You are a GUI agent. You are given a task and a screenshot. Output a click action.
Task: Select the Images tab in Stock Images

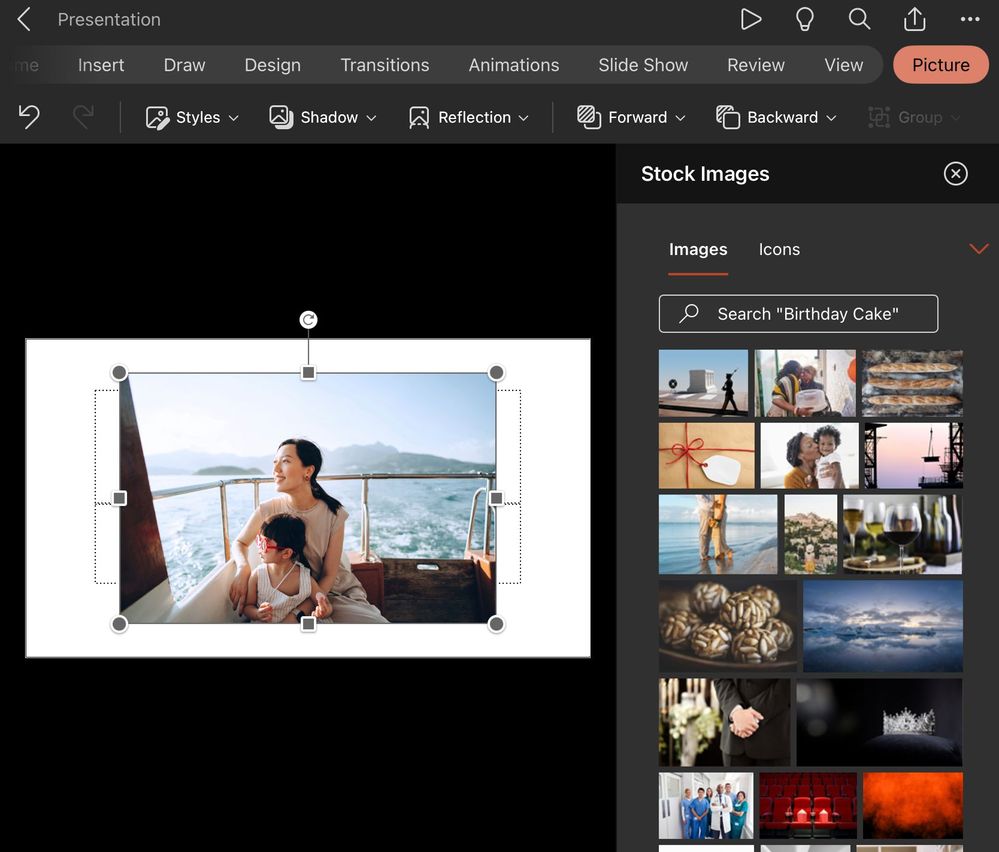(698, 249)
